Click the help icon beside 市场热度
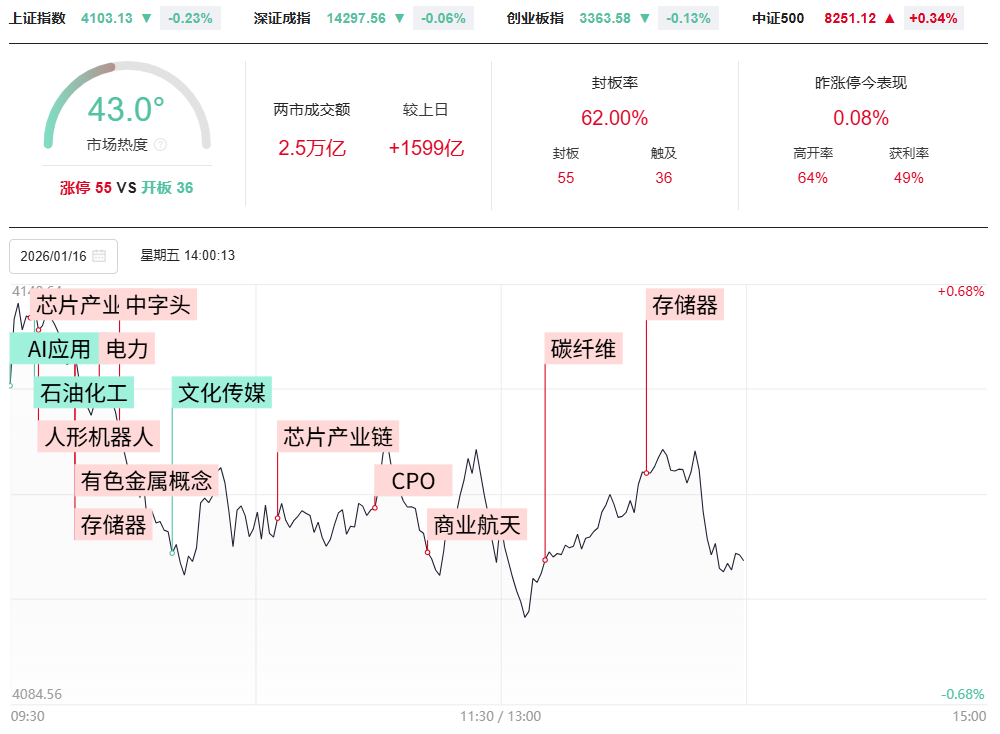 [160, 145]
